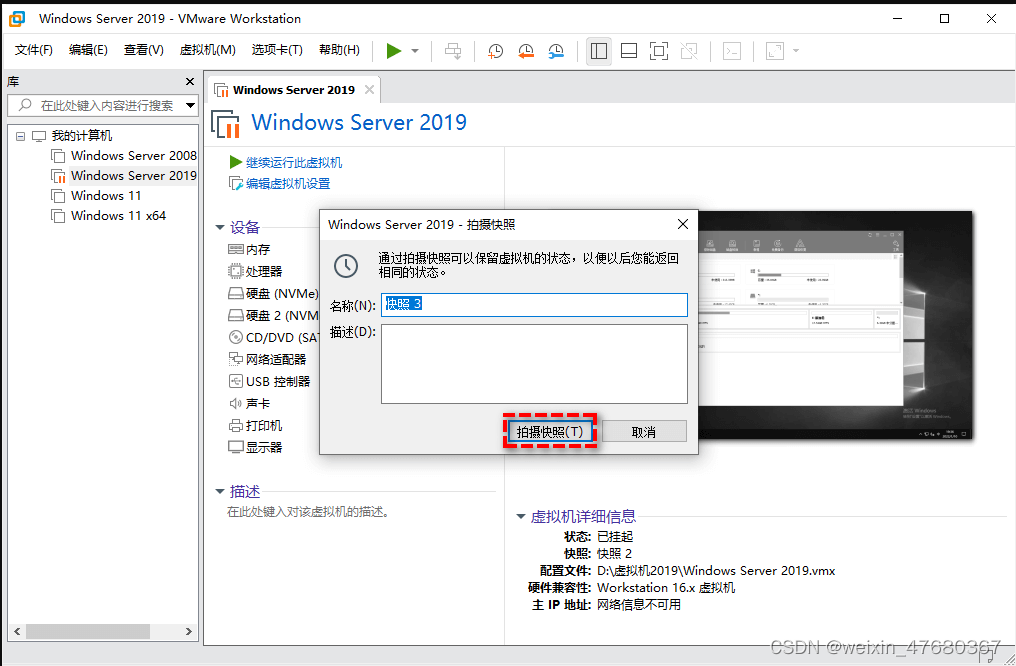Viewport: 1016px width, 666px height.
Task: Click the suspended VM screen thumbnail
Action: pyautogui.click(x=835, y=325)
